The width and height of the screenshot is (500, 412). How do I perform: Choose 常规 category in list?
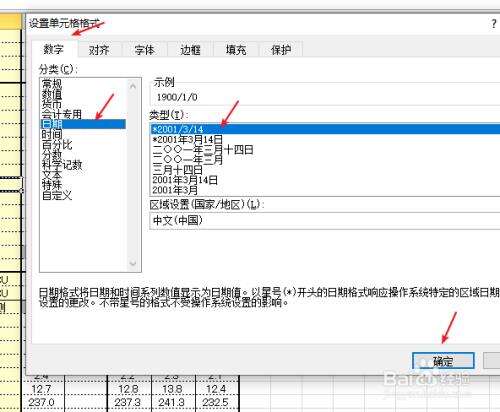pyautogui.click(x=52, y=84)
